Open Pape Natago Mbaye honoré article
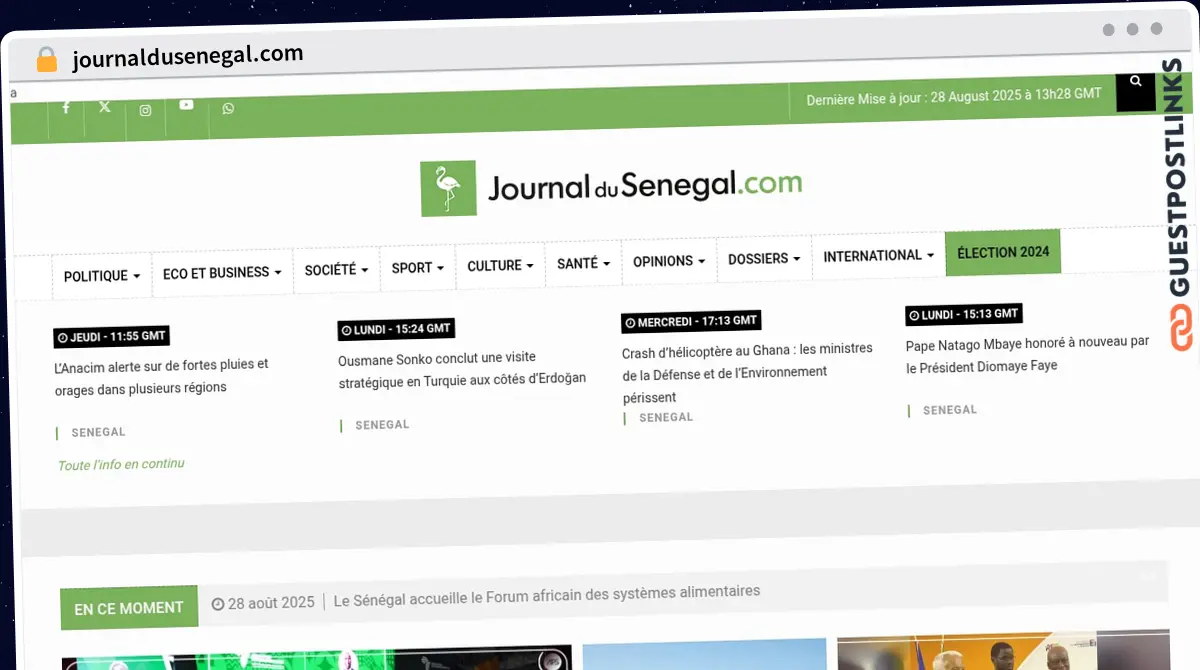This screenshot has width=1200, height=670. pyautogui.click(x=1027, y=354)
